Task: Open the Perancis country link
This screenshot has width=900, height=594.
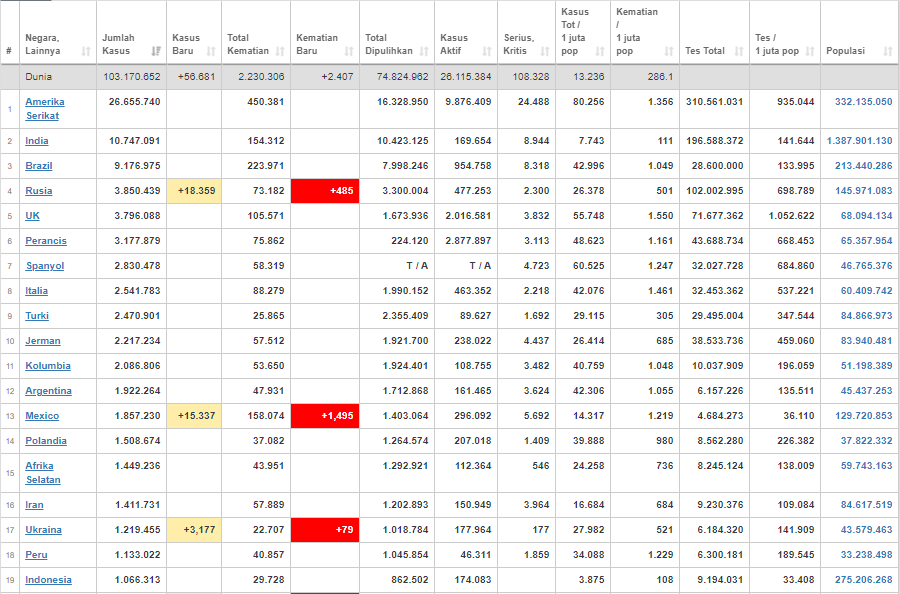Action: tap(46, 240)
